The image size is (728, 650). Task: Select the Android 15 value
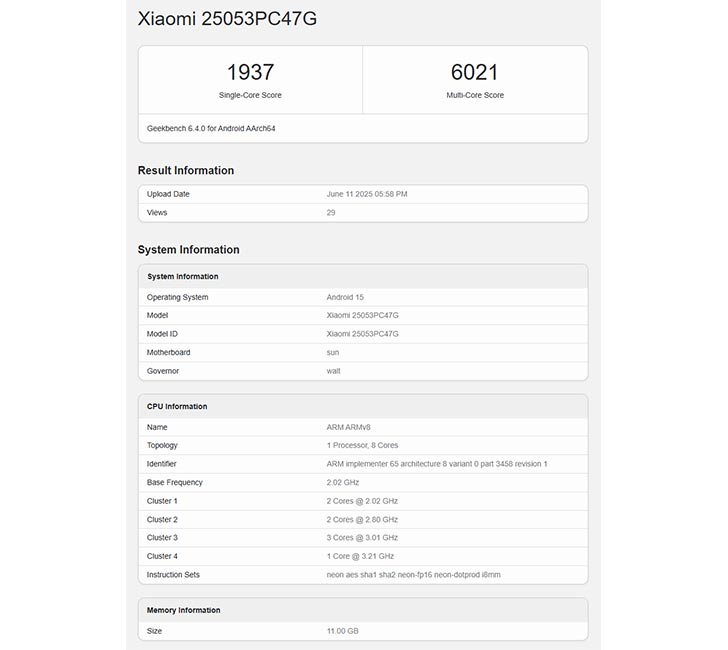pyautogui.click(x=345, y=297)
